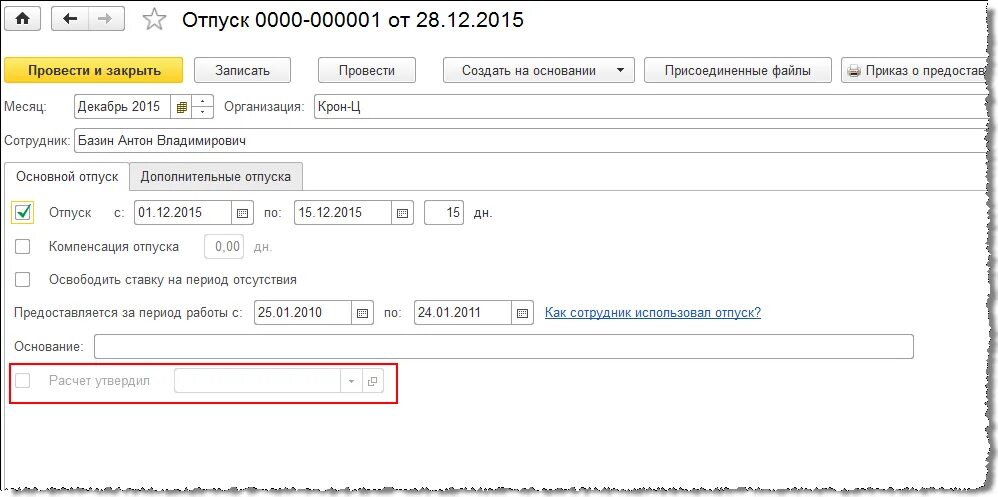Screen dimensions: 998x497
Task: Click Провести и закрыть button
Action: (x=94, y=71)
